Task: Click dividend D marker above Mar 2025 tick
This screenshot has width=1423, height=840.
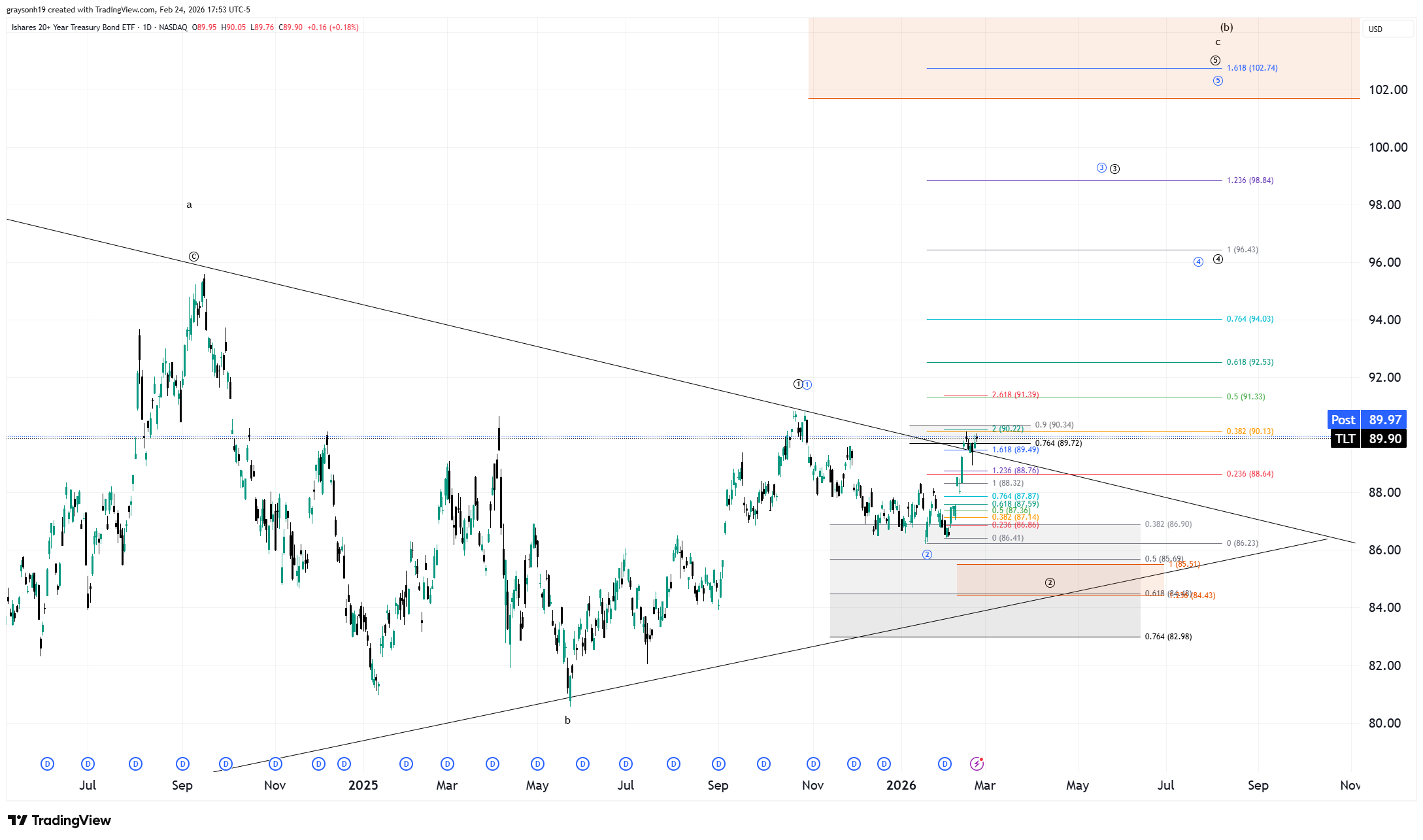Action: point(447,764)
